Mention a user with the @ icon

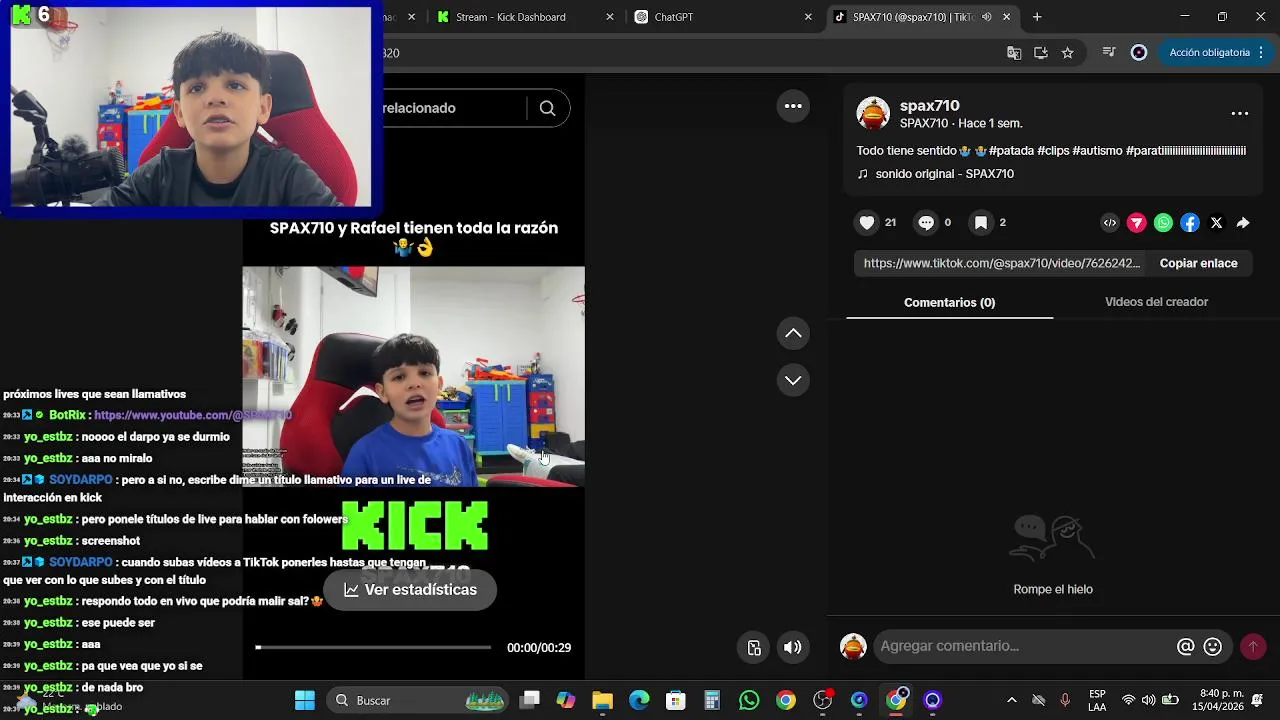coord(1186,647)
